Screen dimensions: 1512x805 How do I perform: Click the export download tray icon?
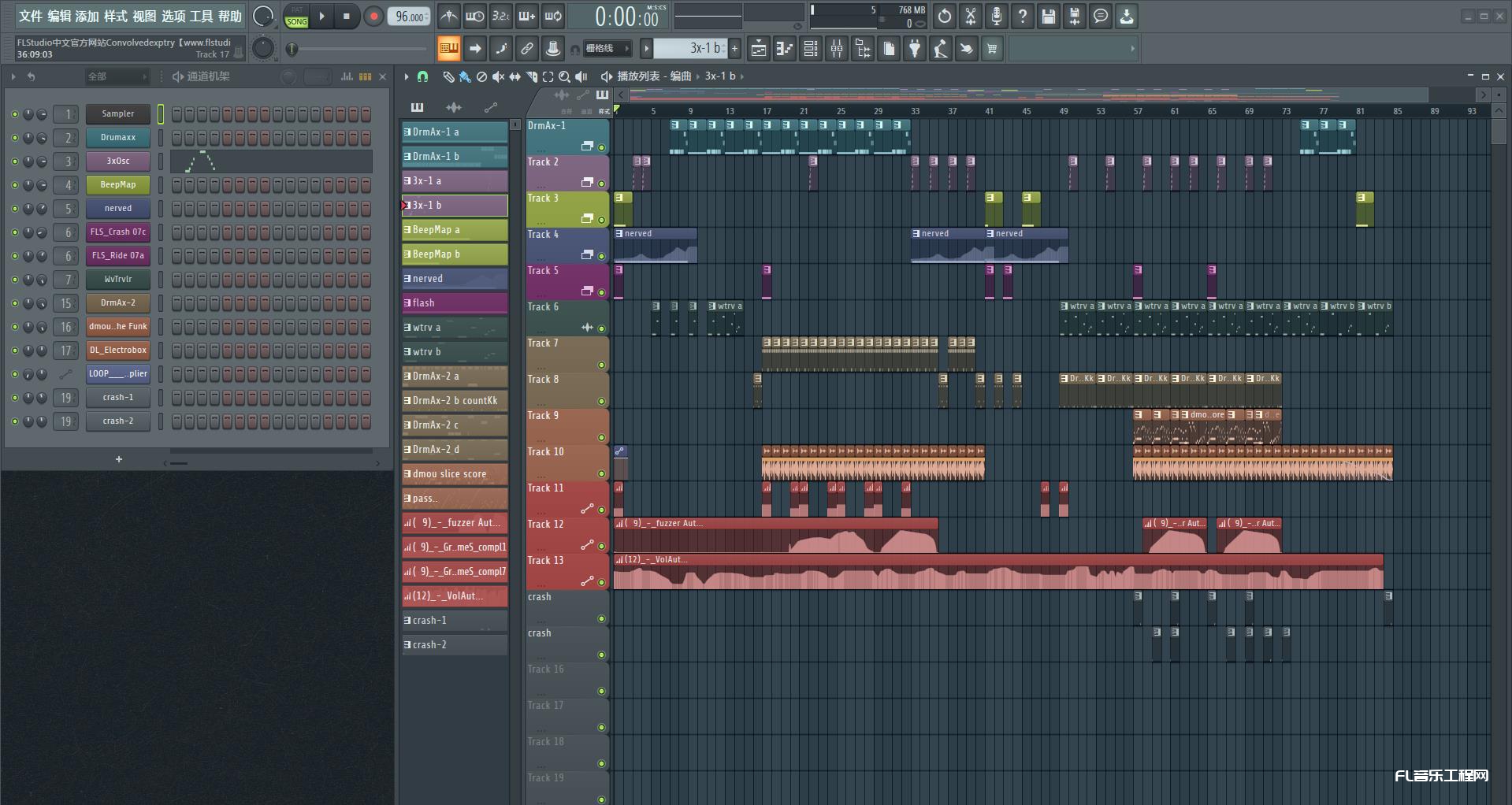[x=1127, y=16]
